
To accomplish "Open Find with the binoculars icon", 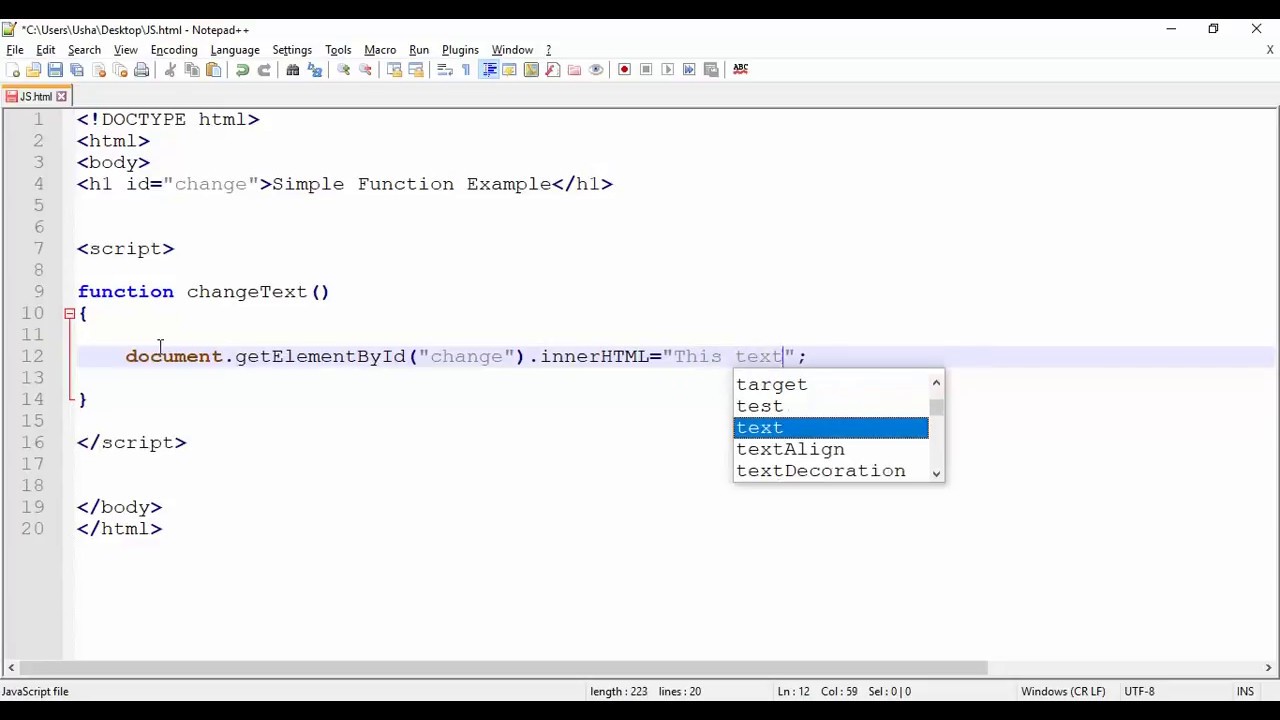I will coord(293,69).
